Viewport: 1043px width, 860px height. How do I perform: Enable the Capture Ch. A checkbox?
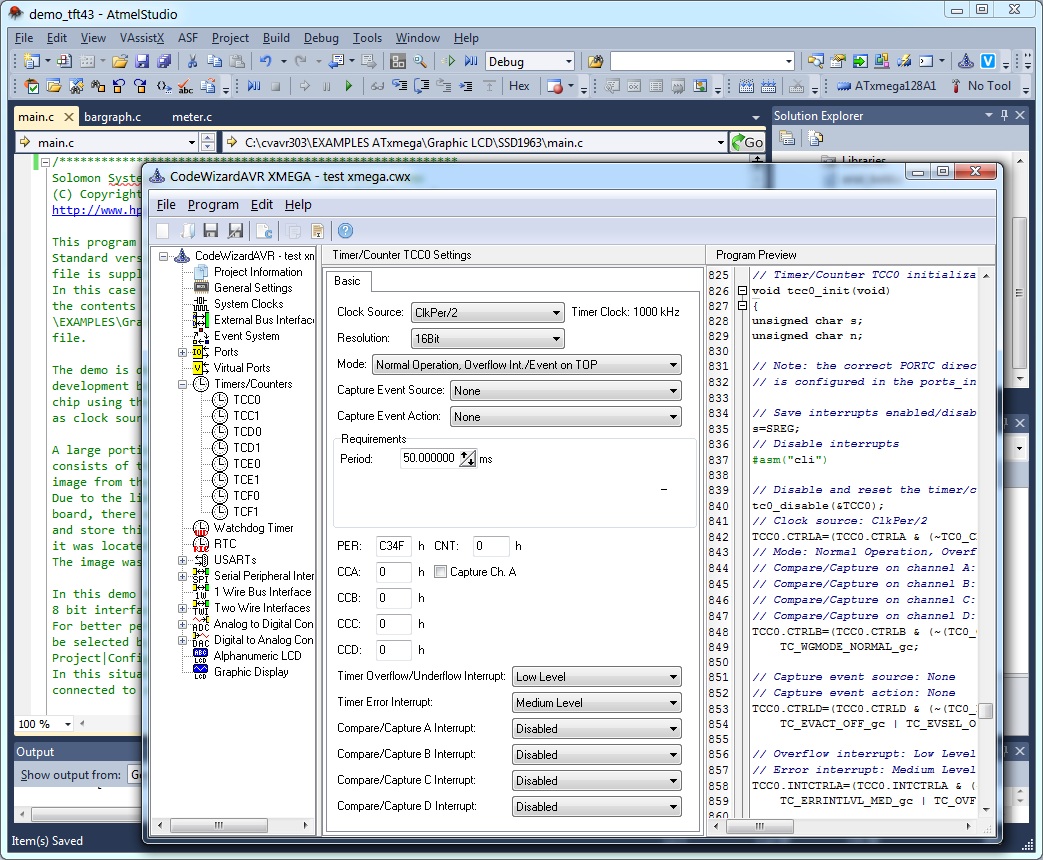(x=441, y=572)
